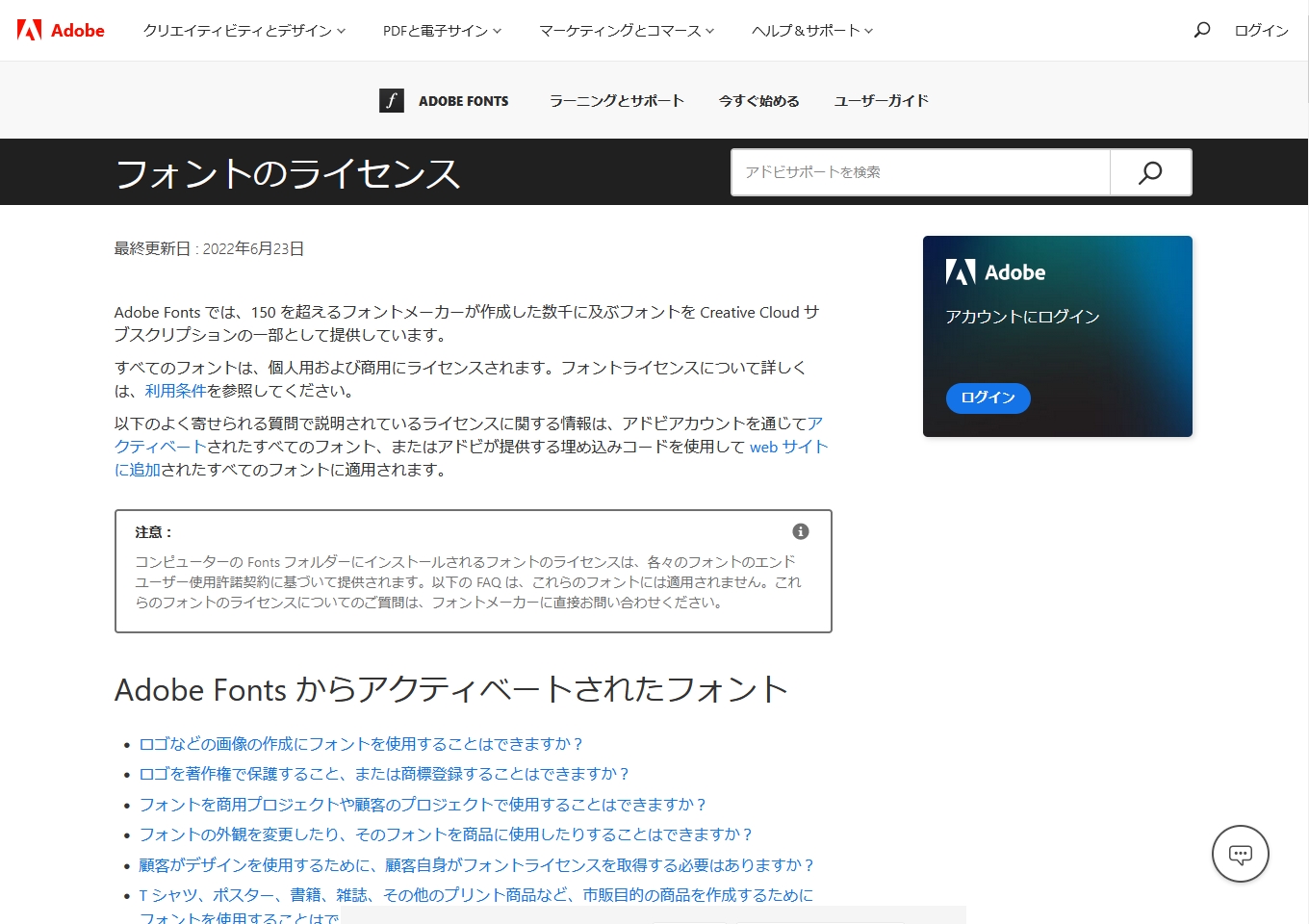Click the info icon in the 注意 box
This screenshot has width=1309, height=924.
pyautogui.click(x=801, y=531)
